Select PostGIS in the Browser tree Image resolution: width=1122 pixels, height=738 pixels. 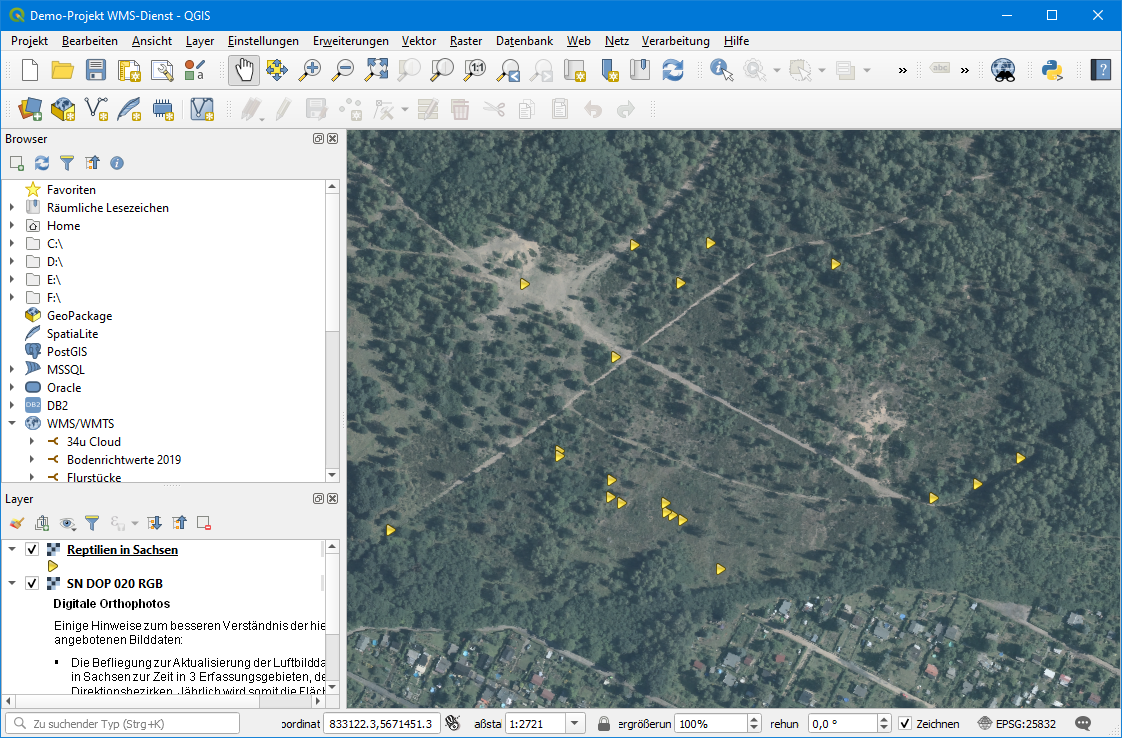pos(66,352)
